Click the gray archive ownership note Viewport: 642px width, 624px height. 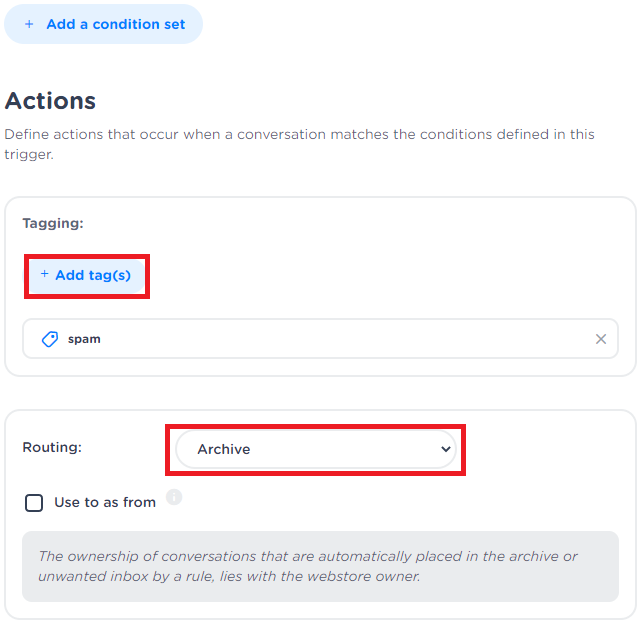(320, 566)
